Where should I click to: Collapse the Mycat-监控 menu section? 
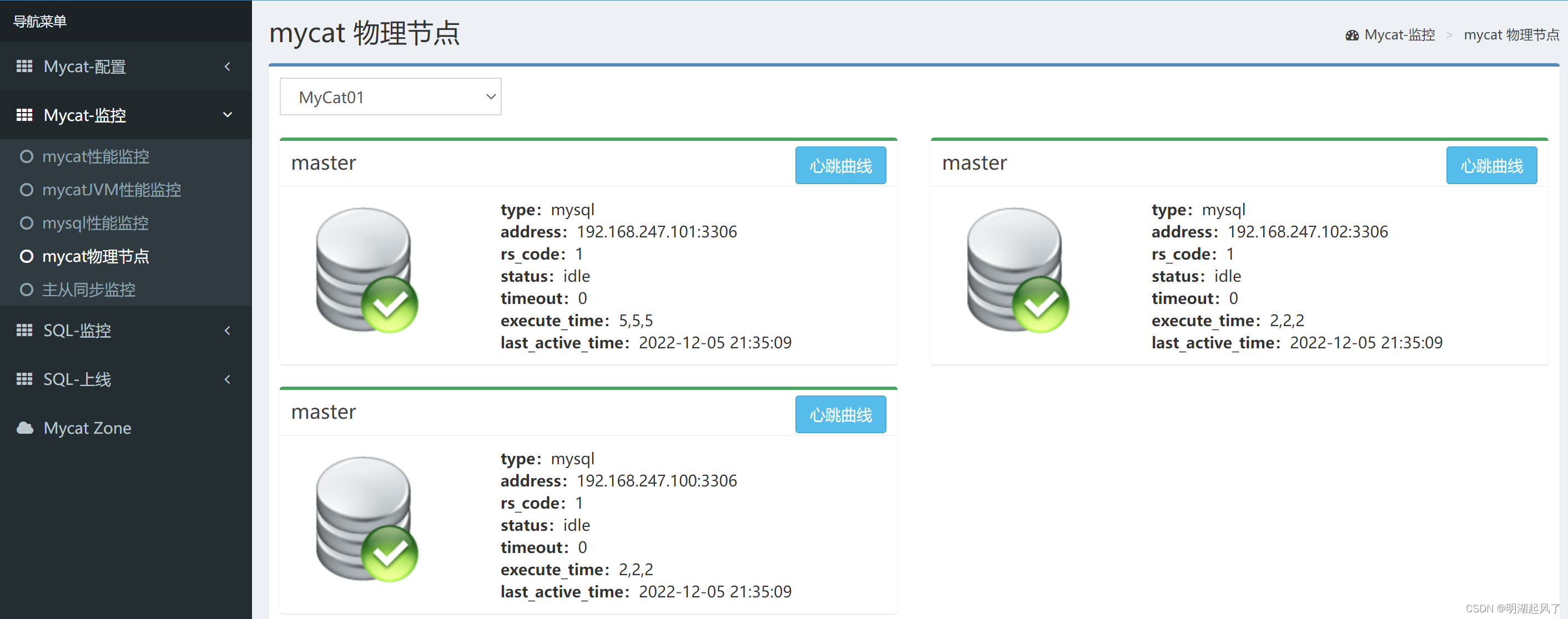[x=228, y=114]
